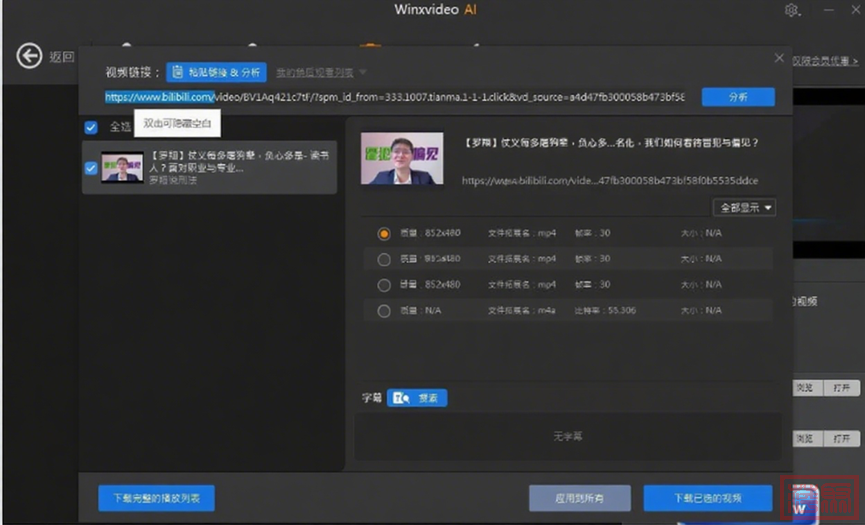
Task: Click the upper 浏览 browse button in background window
Action: tap(808, 388)
